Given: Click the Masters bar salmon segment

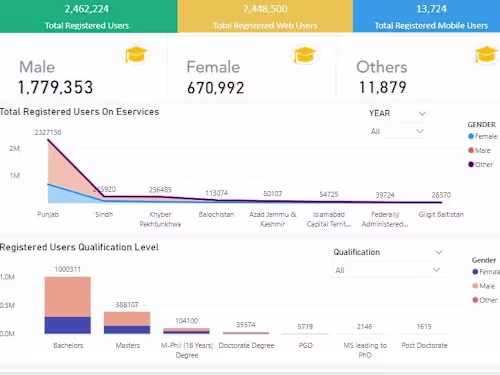Looking at the screenshot, I should click(x=127, y=319).
